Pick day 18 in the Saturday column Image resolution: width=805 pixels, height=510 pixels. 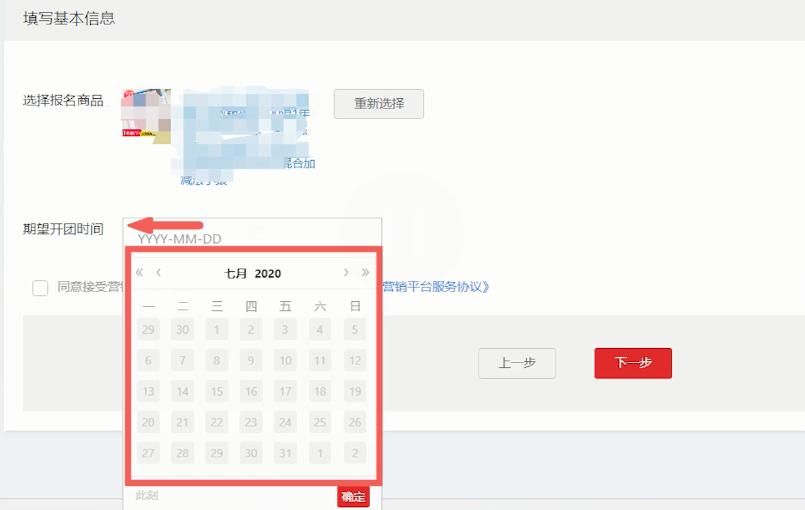(319, 391)
